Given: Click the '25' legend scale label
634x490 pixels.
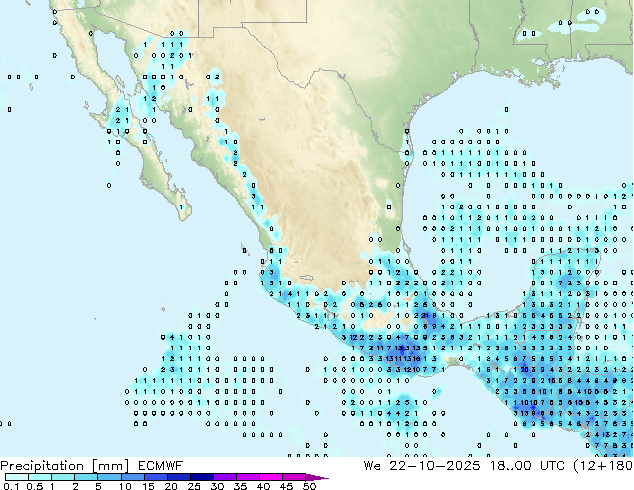Looking at the screenshot, I should coord(194,486).
